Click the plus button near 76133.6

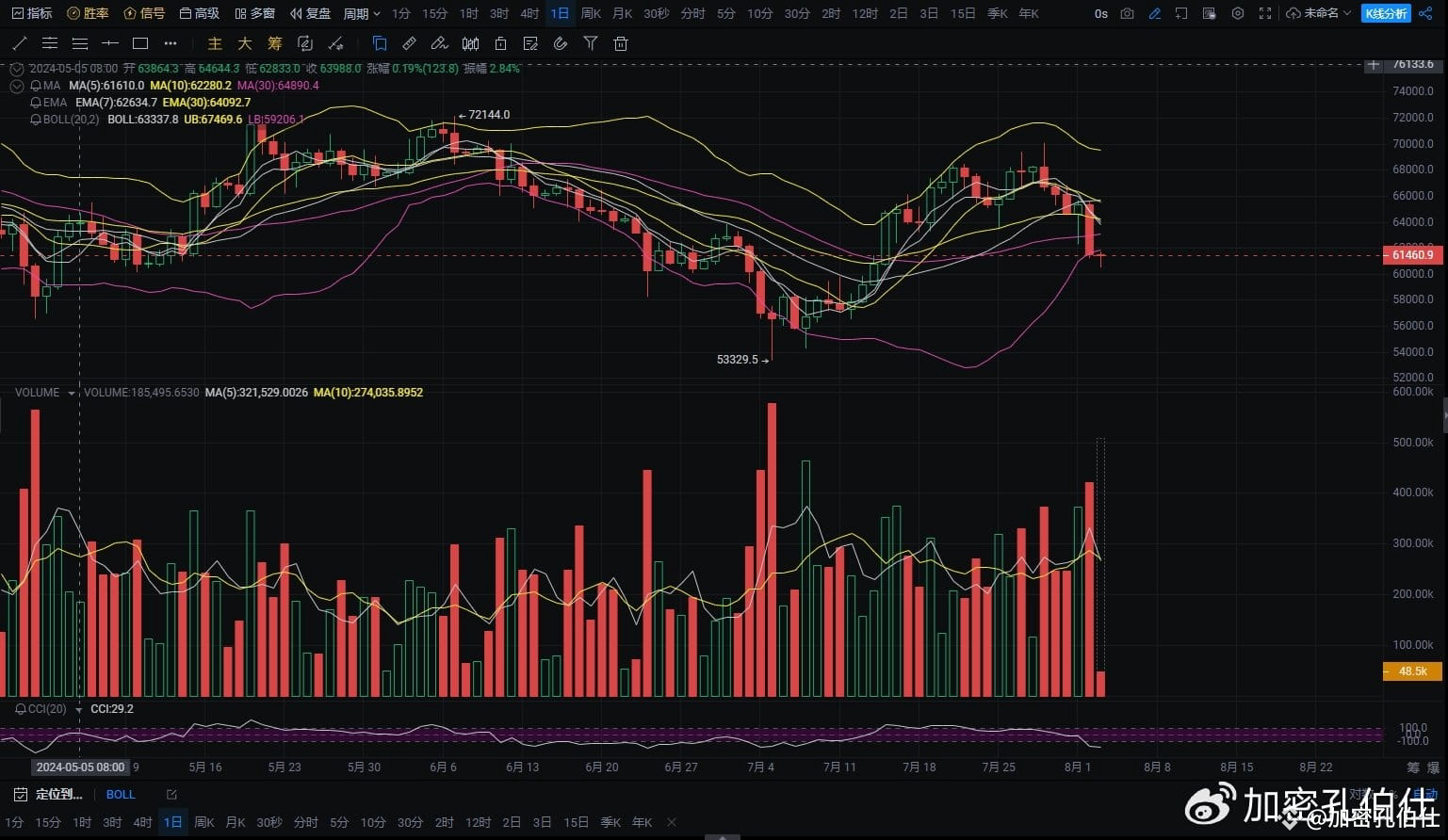1374,65
